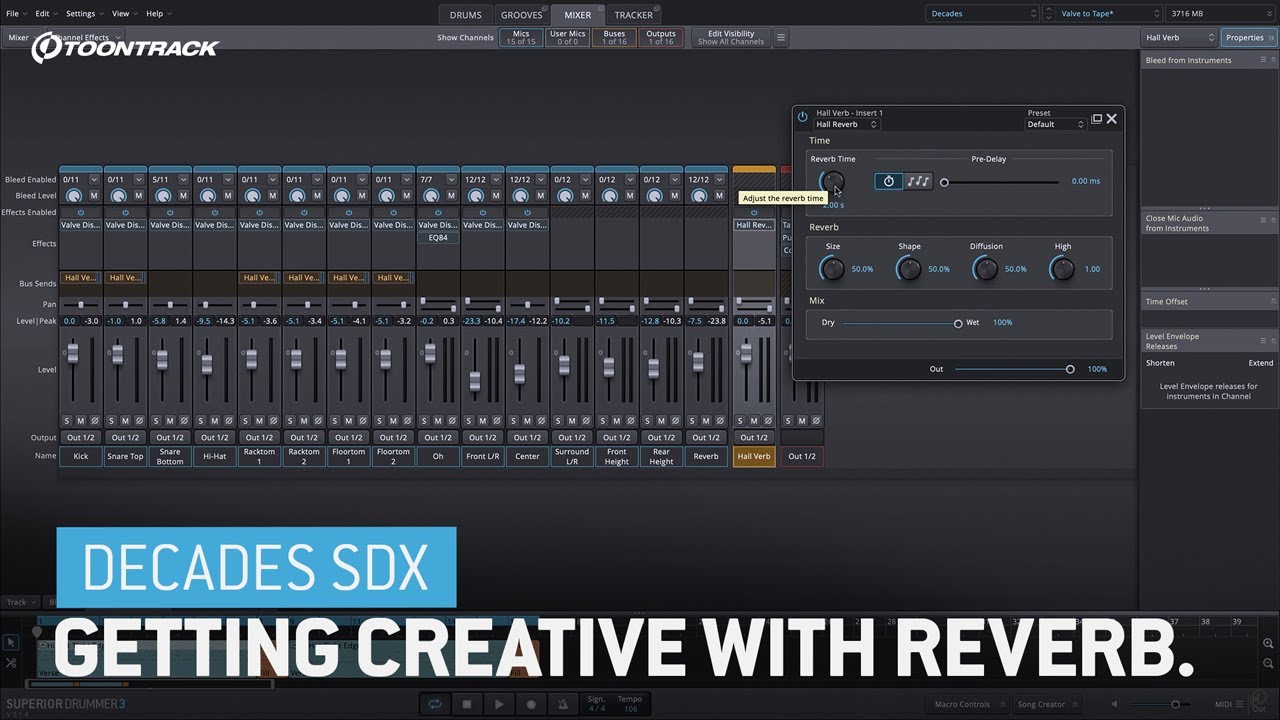Mute the Oh channel

438,420
